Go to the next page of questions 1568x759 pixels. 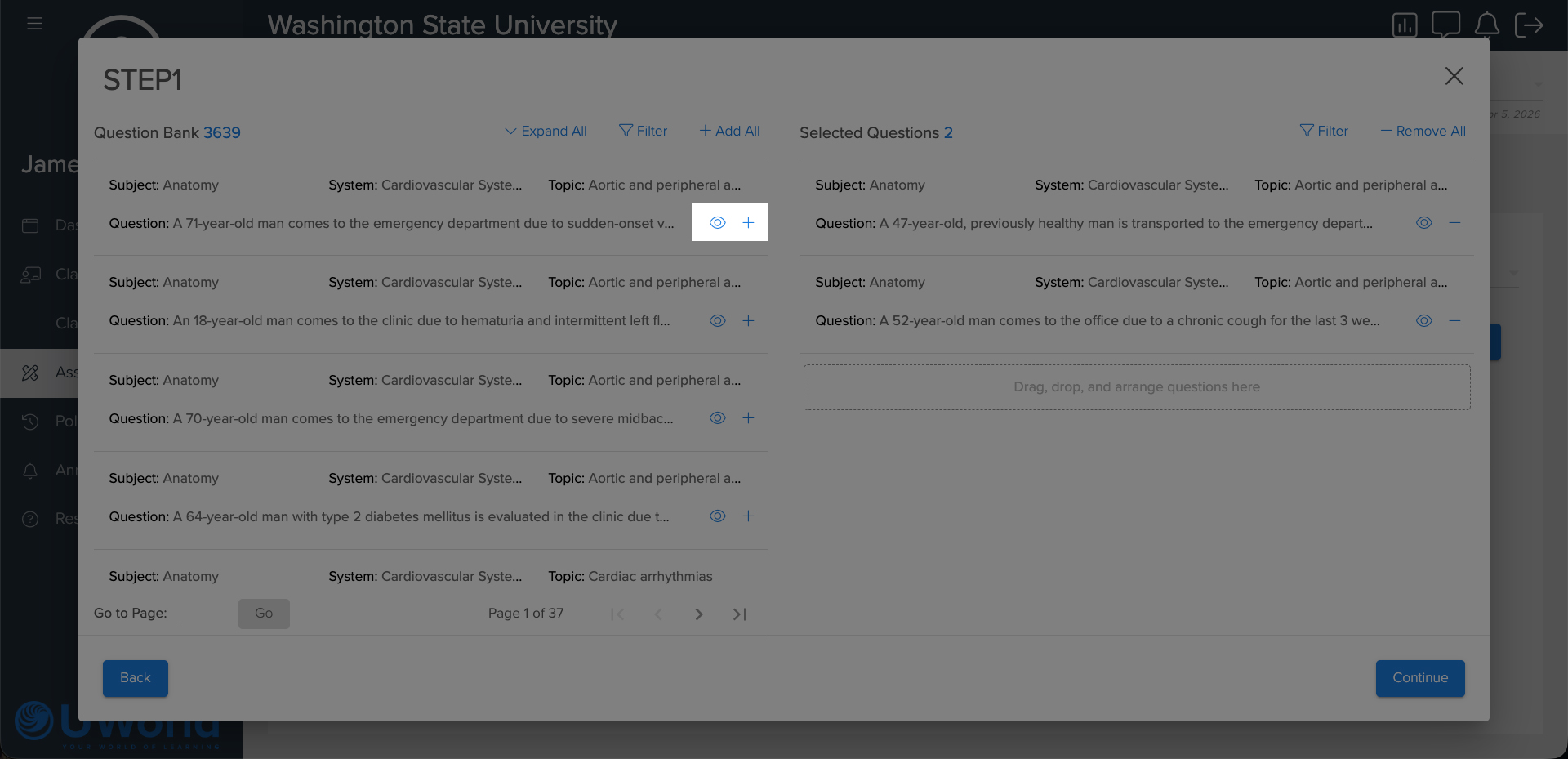coord(698,614)
